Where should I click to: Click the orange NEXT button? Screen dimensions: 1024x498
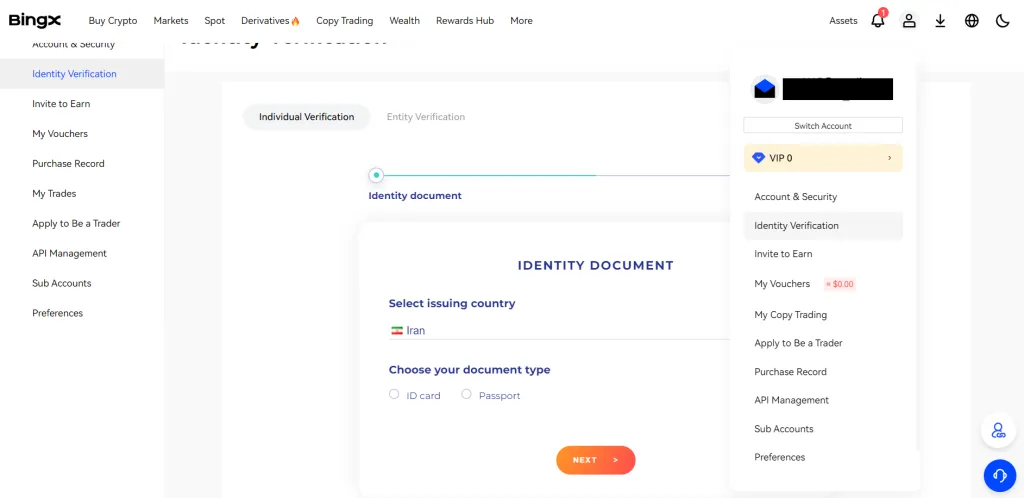click(x=596, y=460)
